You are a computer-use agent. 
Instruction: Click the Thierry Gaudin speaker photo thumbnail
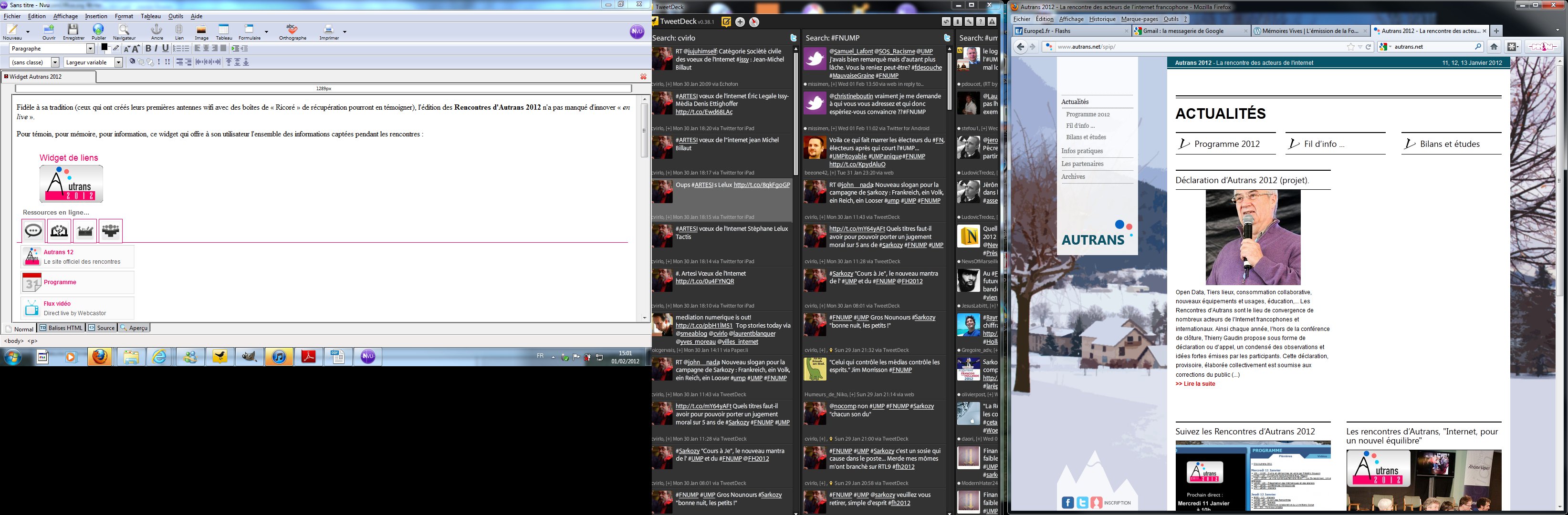point(1253,238)
